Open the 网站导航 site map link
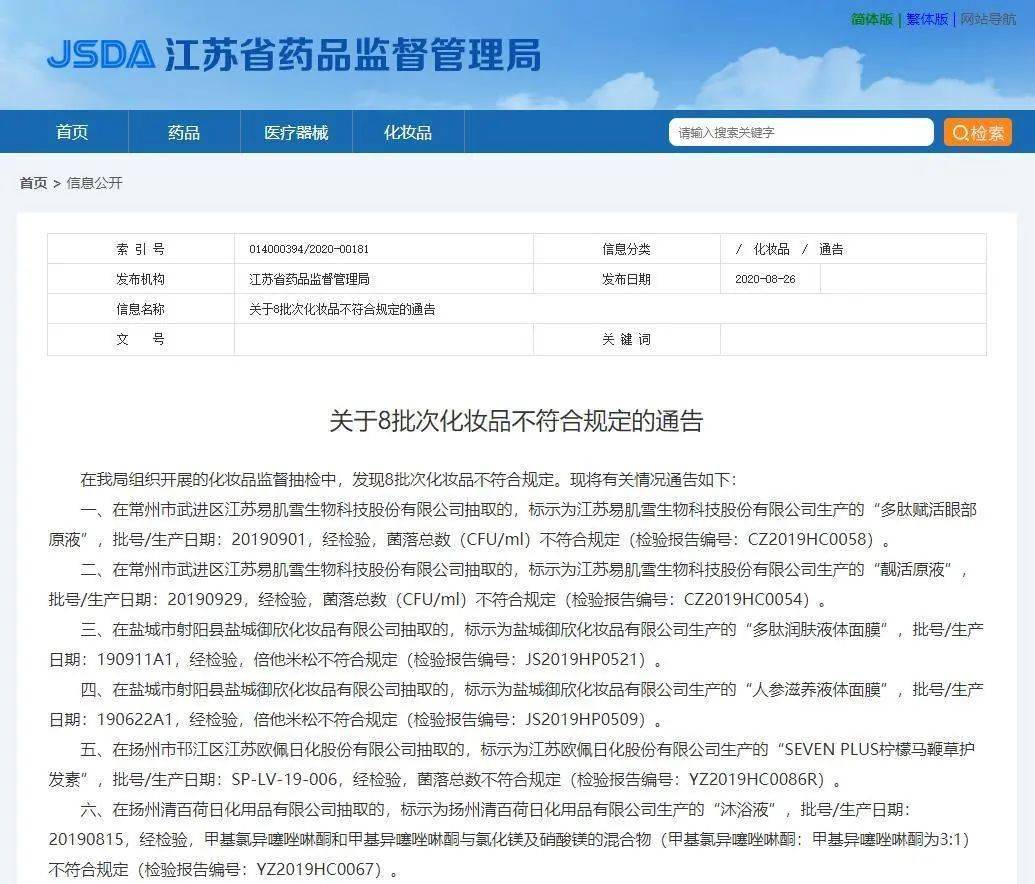This screenshot has height=884, width=1035. point(988,19)
